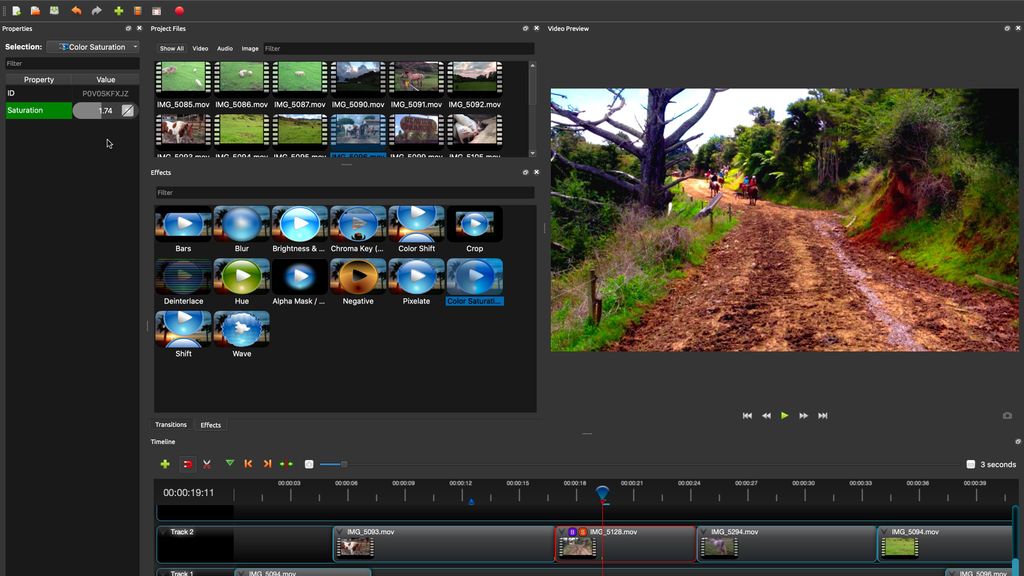Viewport: 1024px width, 576px height.
Task: Select the Wave effect
Action: point(240,331)
